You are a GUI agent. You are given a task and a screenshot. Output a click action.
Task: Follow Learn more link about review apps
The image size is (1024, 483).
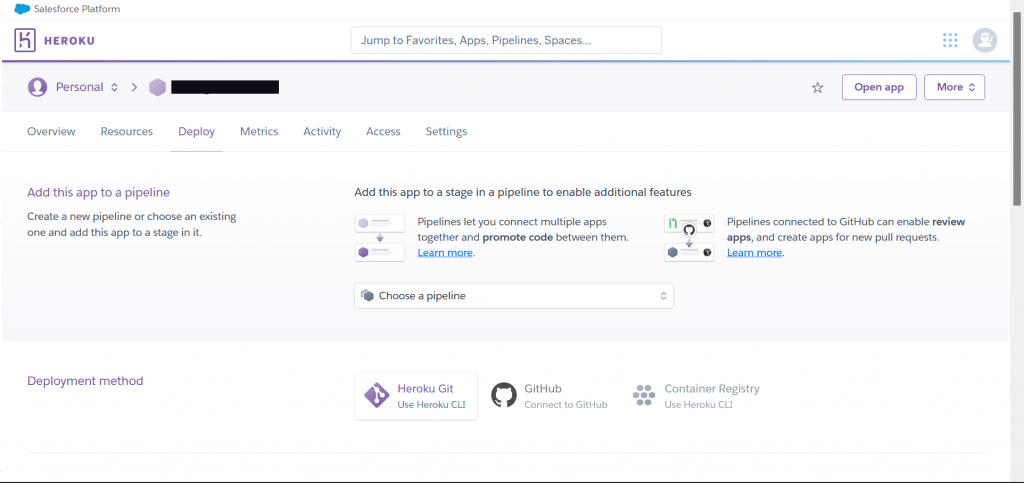coord(754,253)
